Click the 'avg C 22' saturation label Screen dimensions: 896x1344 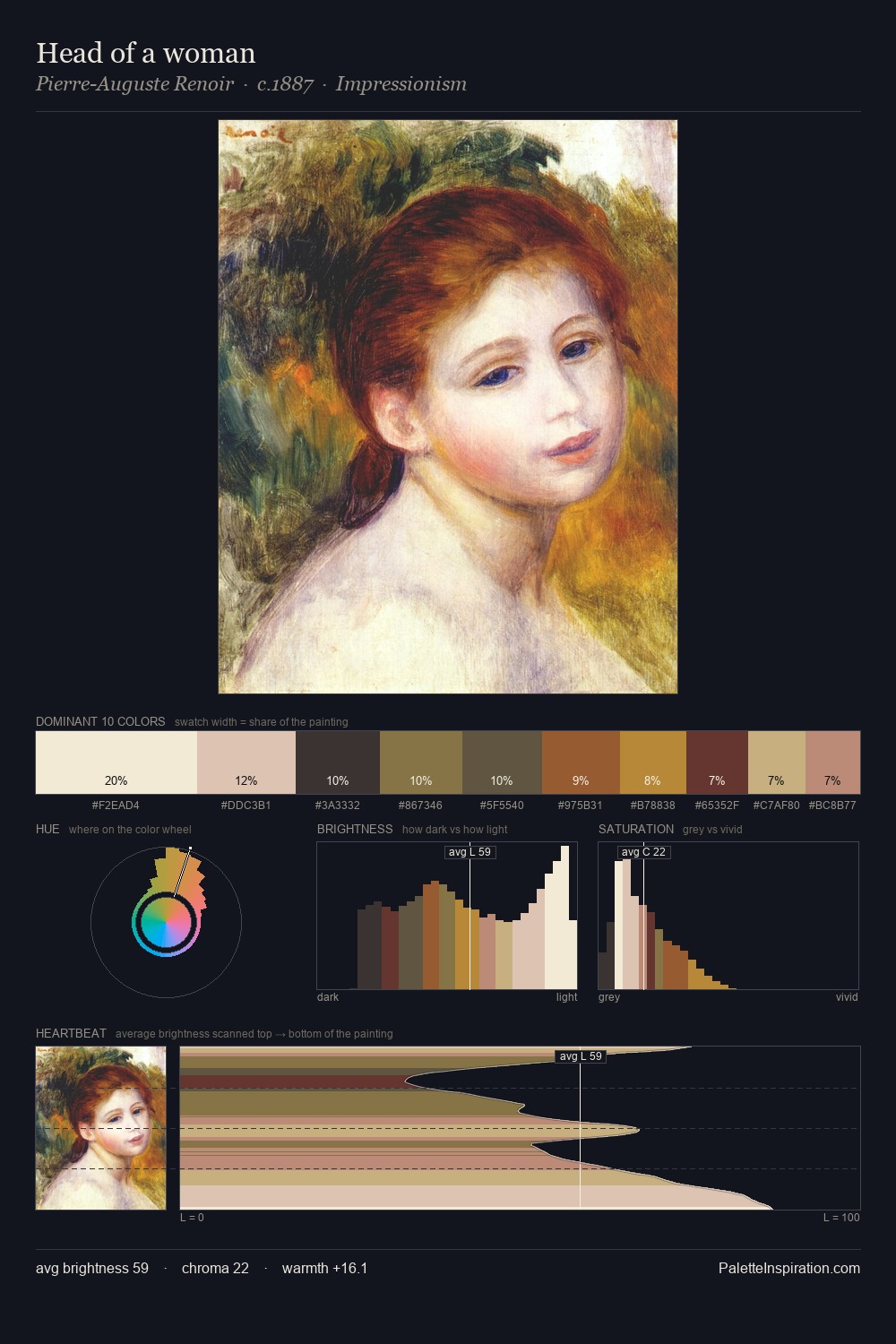[643, 852]
